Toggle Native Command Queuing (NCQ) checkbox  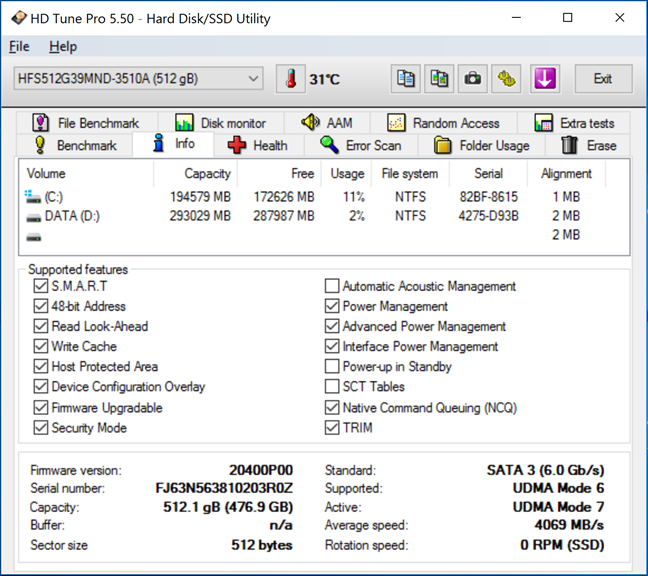tap(332, 407)
